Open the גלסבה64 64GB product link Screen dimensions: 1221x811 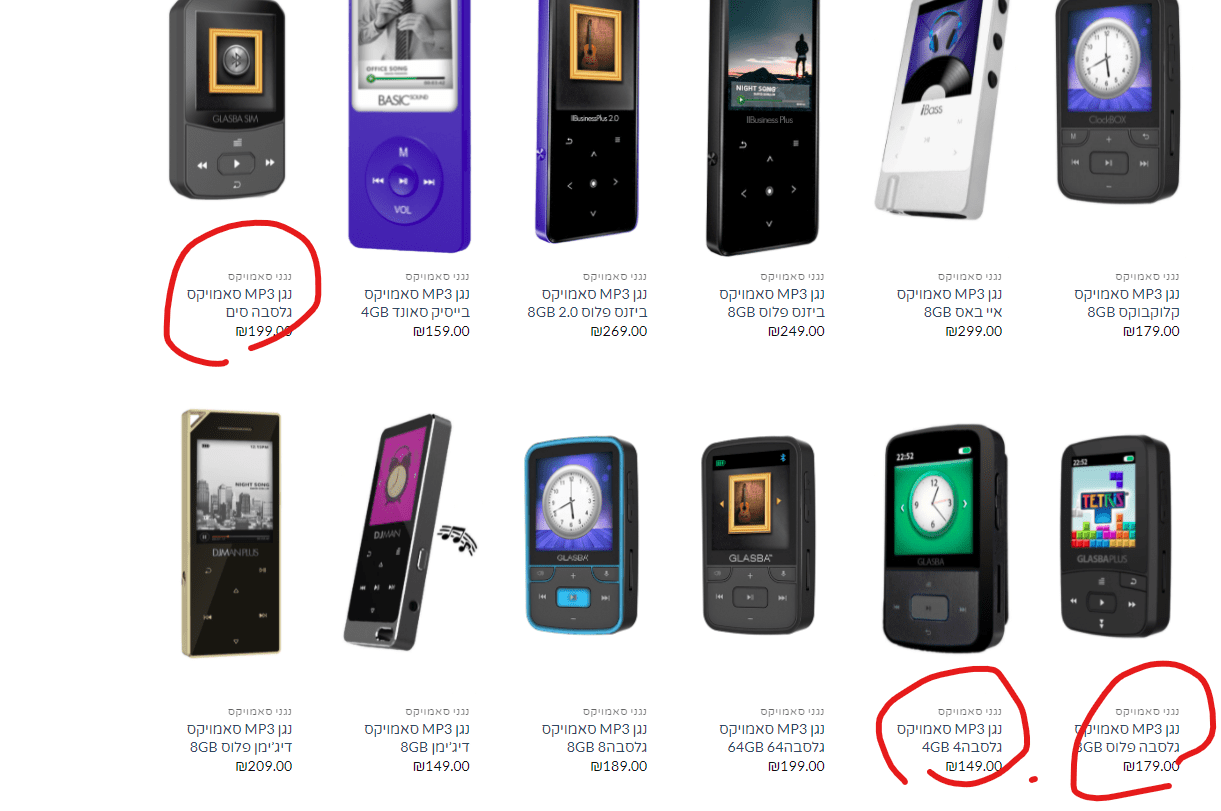click(772, 738)
